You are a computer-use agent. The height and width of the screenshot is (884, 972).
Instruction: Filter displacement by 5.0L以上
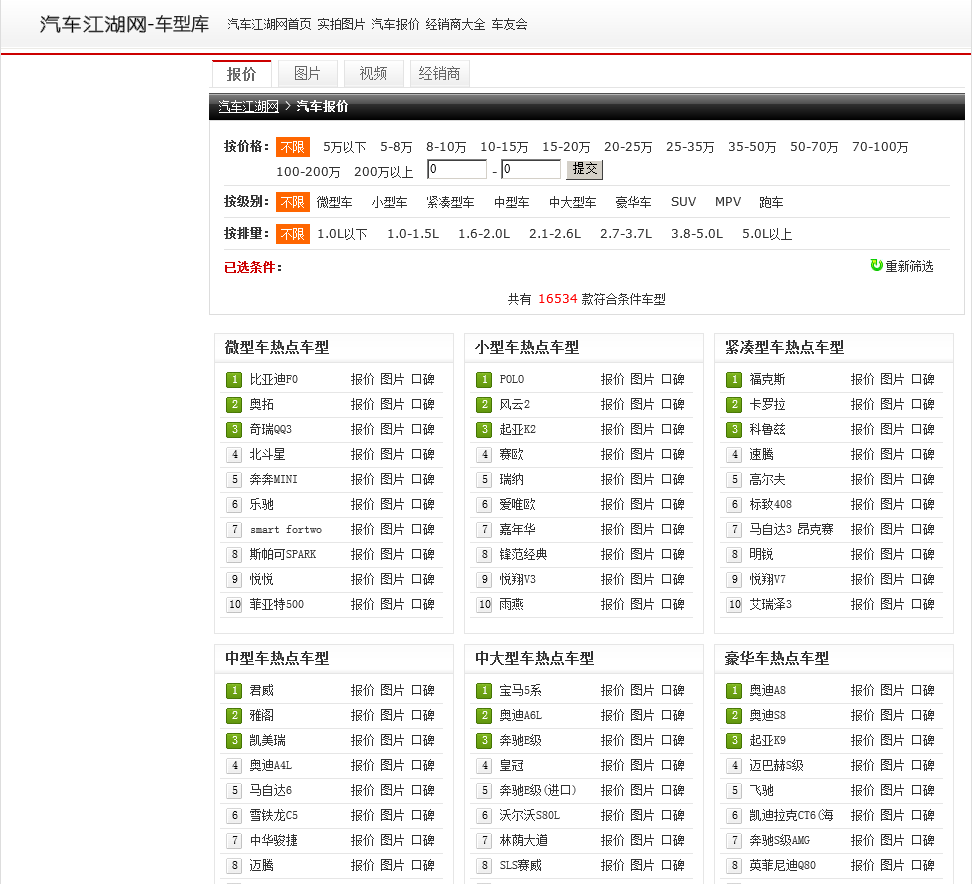click(767, 234)
